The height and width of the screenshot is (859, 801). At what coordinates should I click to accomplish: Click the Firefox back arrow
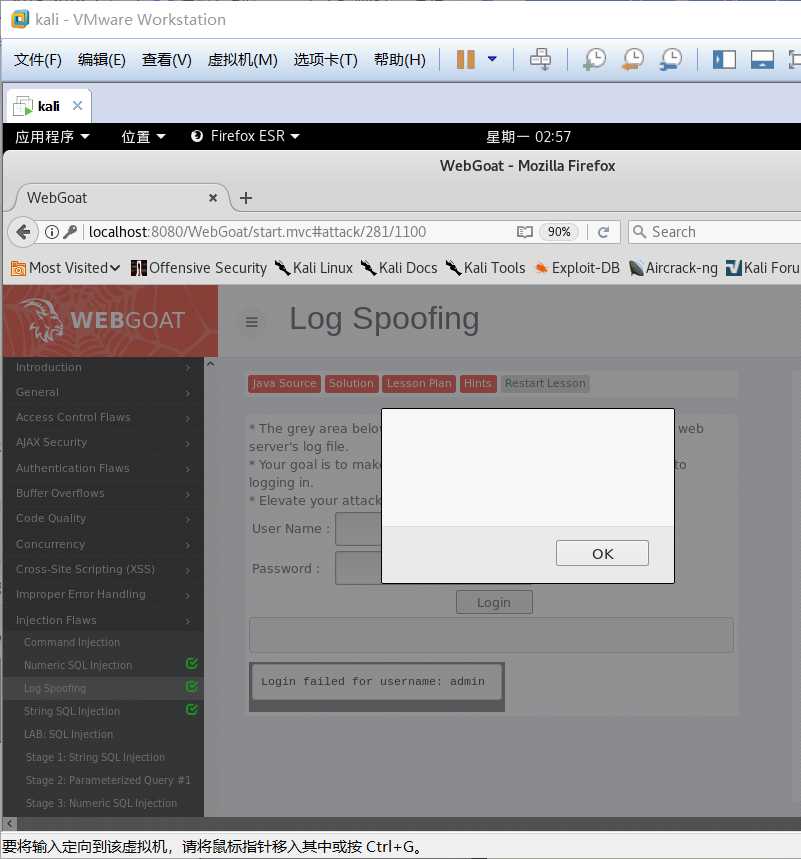point(23,232)
